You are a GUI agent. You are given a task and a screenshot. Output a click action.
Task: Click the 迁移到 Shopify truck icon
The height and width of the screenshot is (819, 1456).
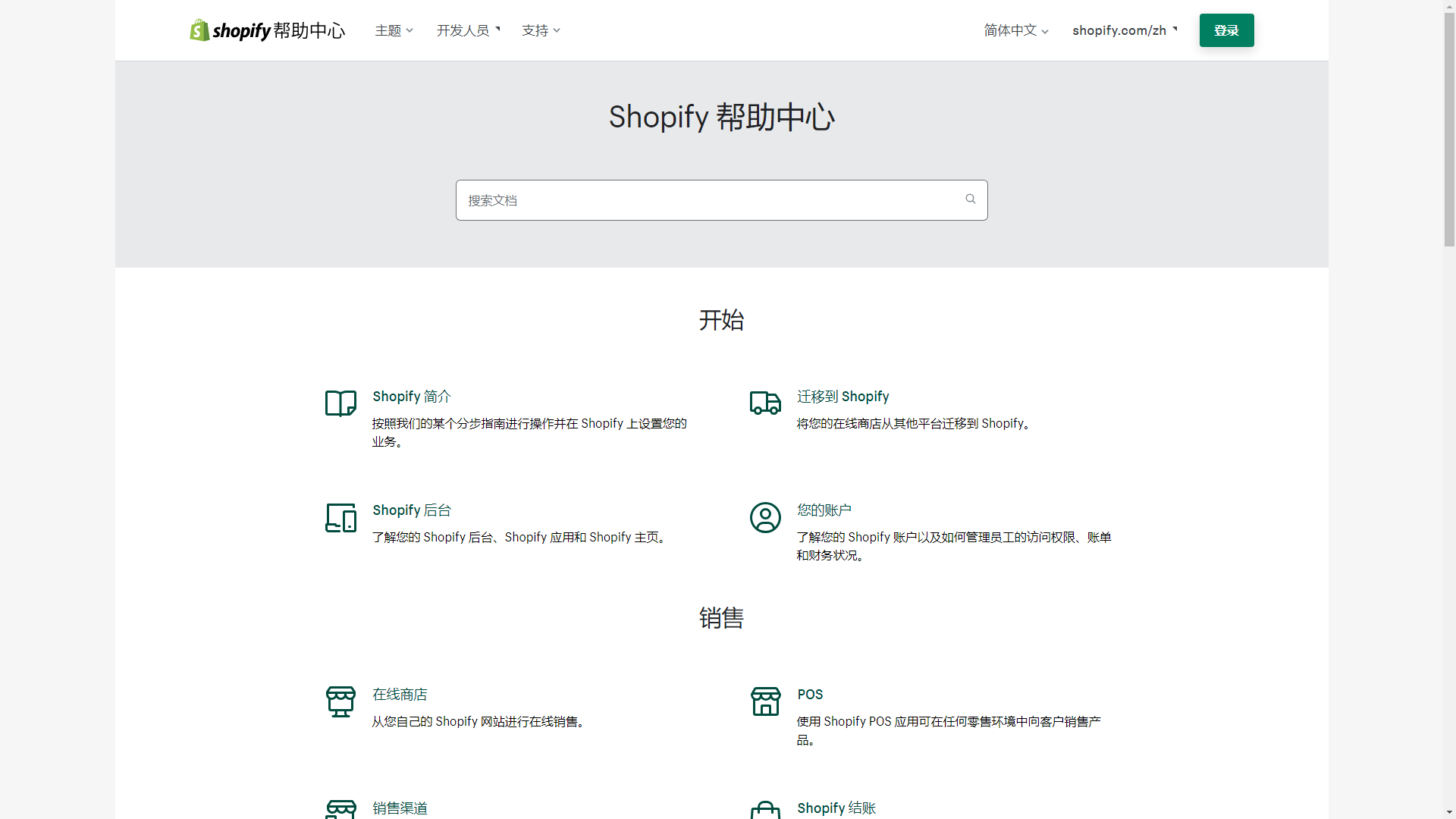coord(764,403)
